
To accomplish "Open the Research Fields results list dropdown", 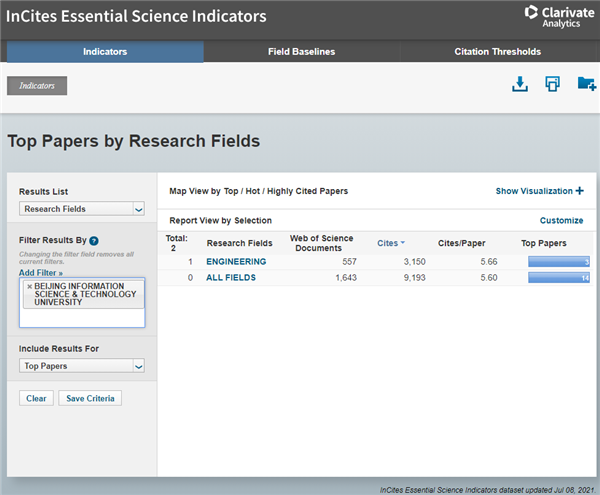I will click(x=82, y=209).
